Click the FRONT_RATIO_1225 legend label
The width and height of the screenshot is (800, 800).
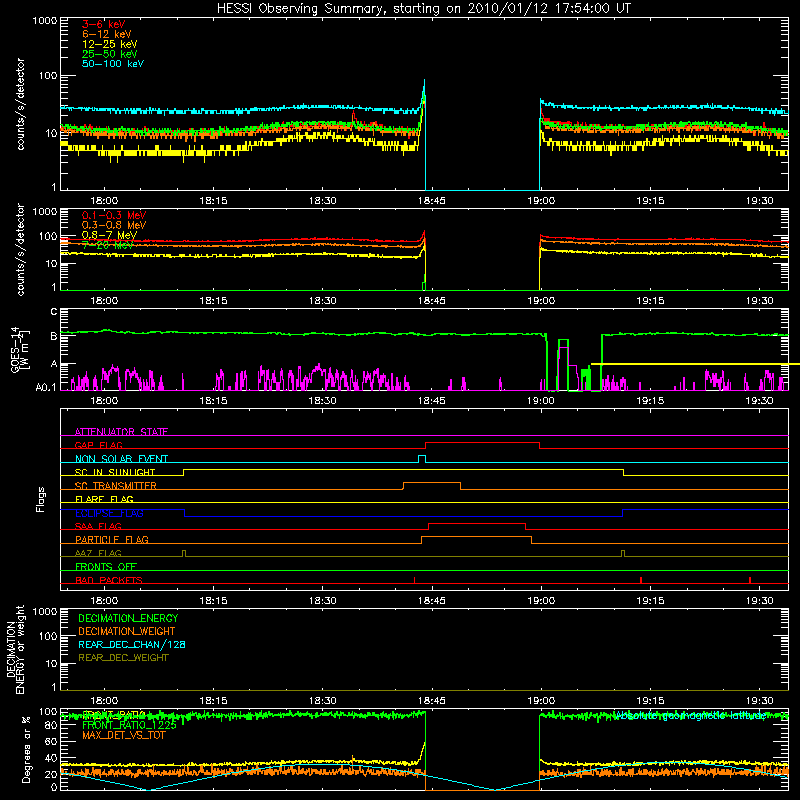tap(129, 725)
